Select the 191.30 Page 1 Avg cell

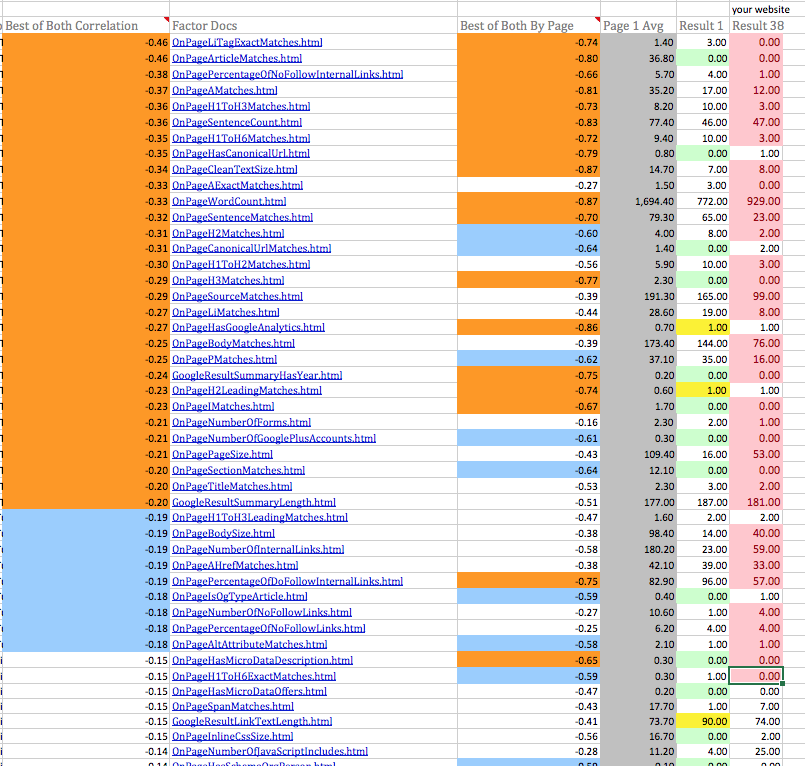tap(638, 296)
